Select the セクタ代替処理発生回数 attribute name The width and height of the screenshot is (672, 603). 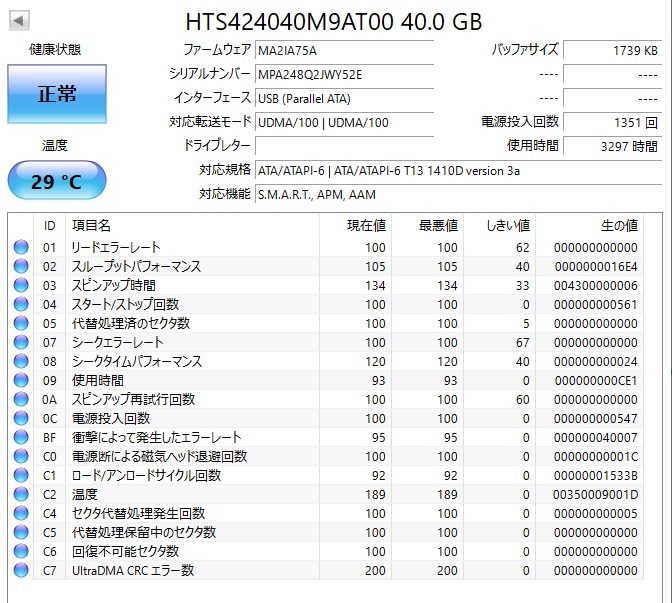pyautogui.click(x=138, y=513)
